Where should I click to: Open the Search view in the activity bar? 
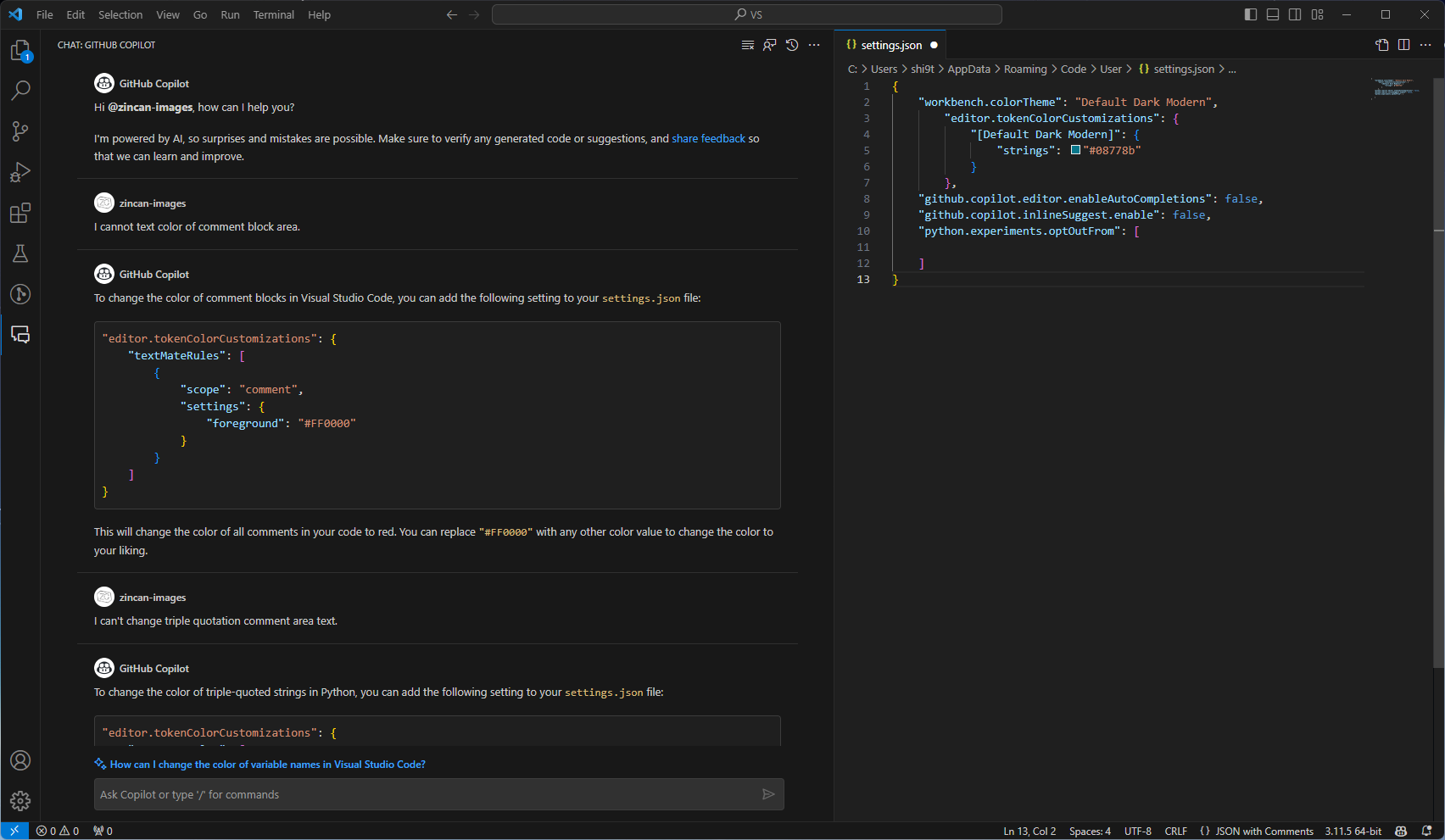pos(20,90)
